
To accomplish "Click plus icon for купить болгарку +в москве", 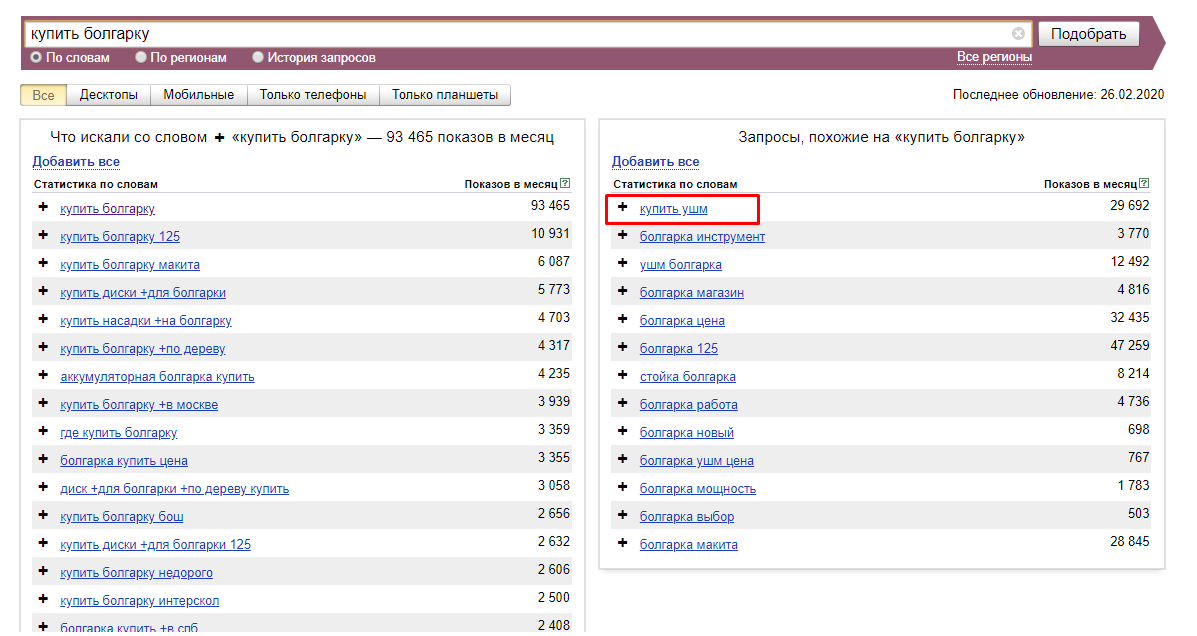I will (44, 403).
